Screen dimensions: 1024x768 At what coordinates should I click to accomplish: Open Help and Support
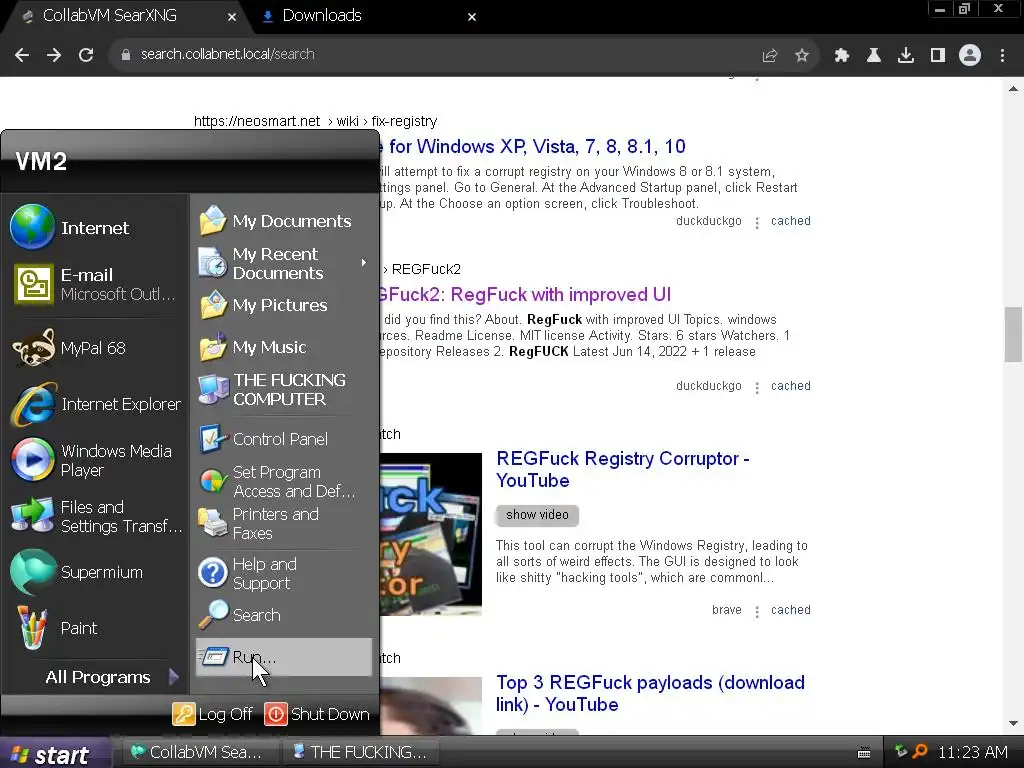coord(283,573)
